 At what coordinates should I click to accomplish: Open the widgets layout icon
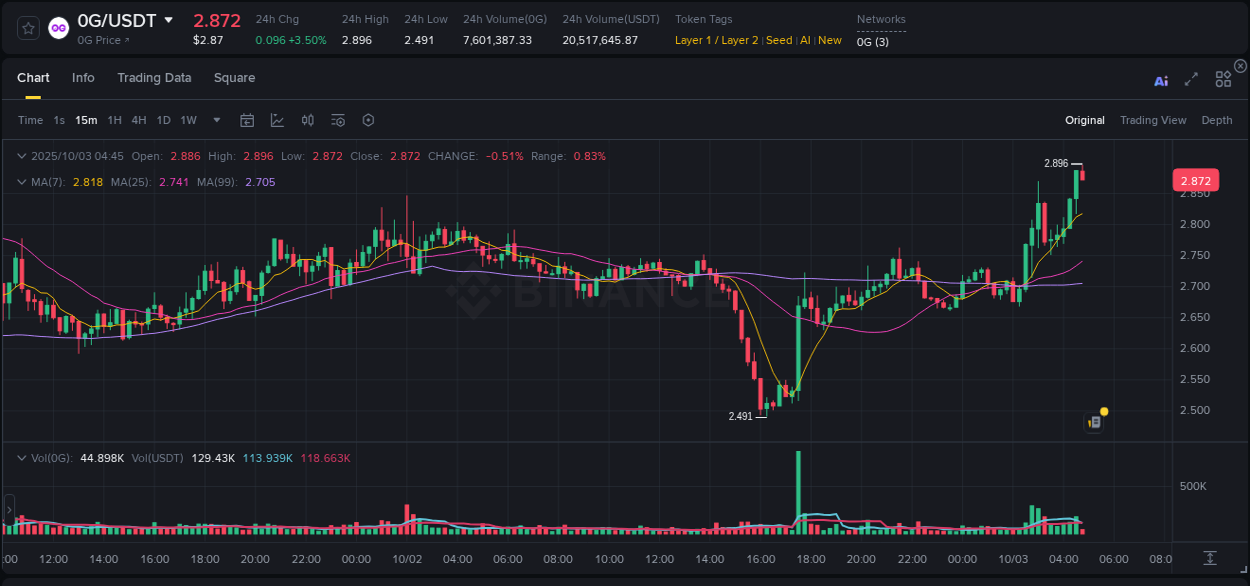[x=1223, y=79]
